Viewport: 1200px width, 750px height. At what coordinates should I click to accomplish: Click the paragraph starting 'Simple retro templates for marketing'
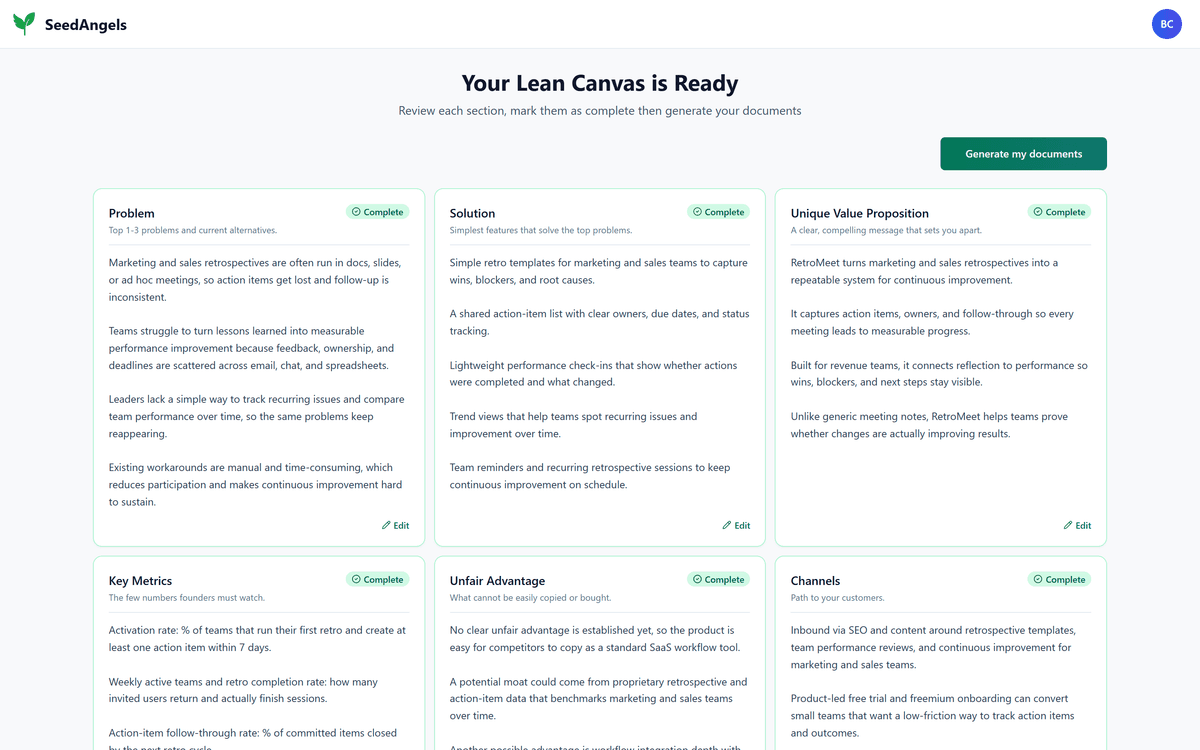point(600,271)
